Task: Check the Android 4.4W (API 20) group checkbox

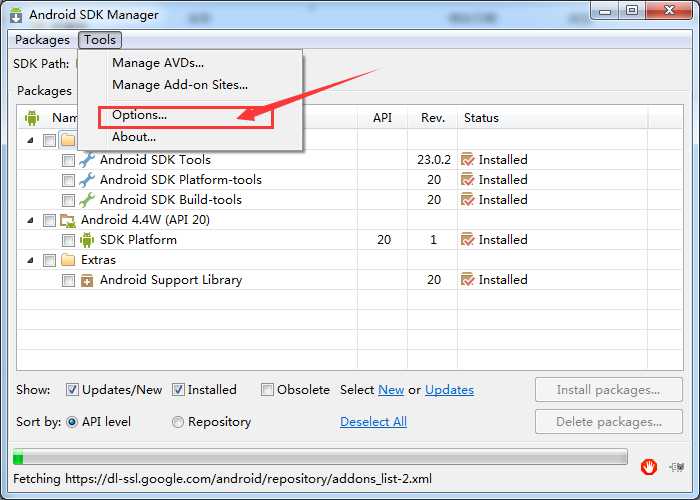Action: [x=50, y=220]
